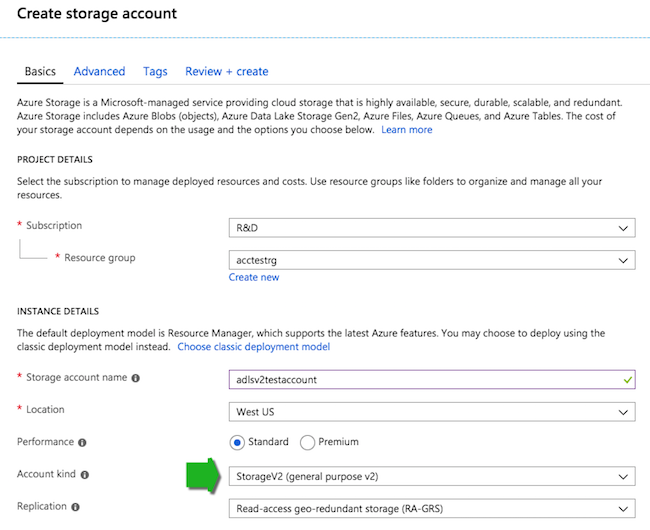Switch to the Advanced tab
650x530 pixels.
pyautogui.click(x=99, y=71)
